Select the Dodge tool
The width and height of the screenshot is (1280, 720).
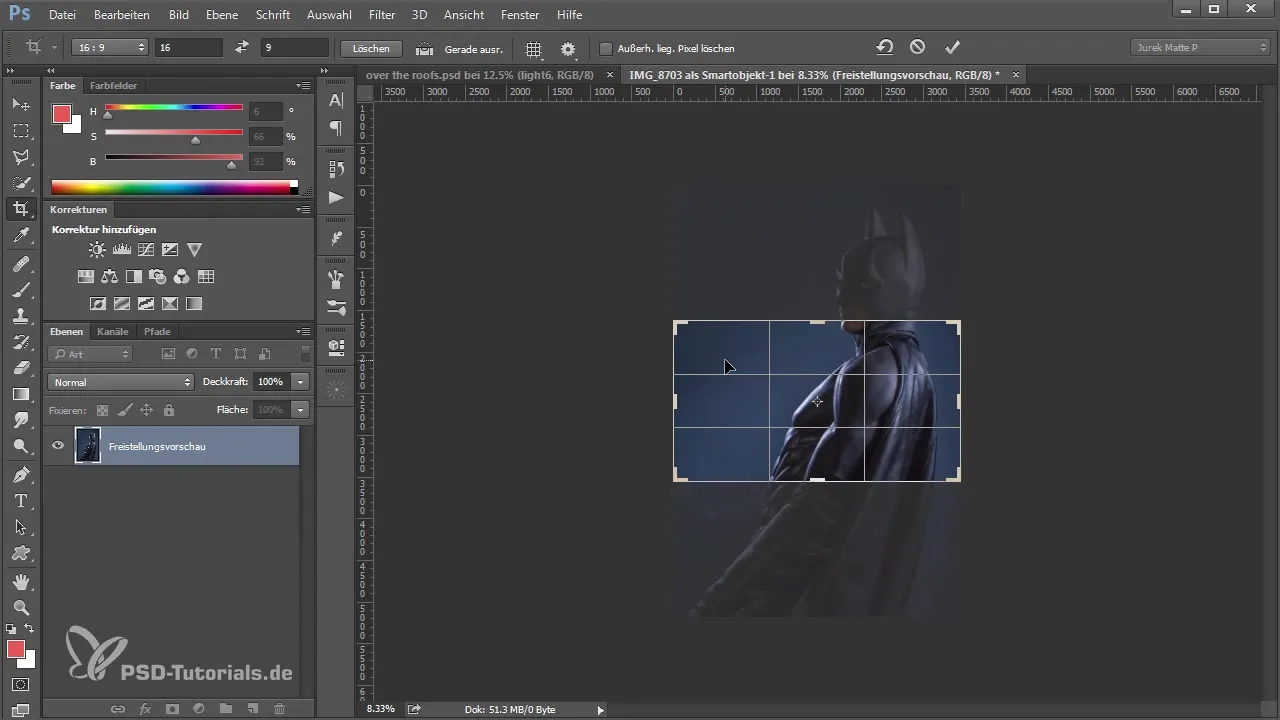pyautogui.click(x=20, y=446)
